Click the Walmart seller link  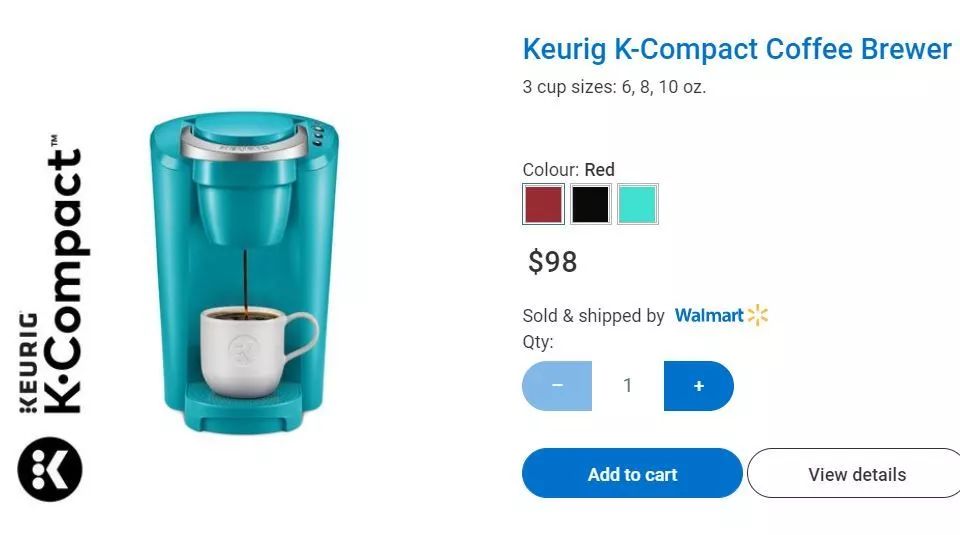coord(709,315)
